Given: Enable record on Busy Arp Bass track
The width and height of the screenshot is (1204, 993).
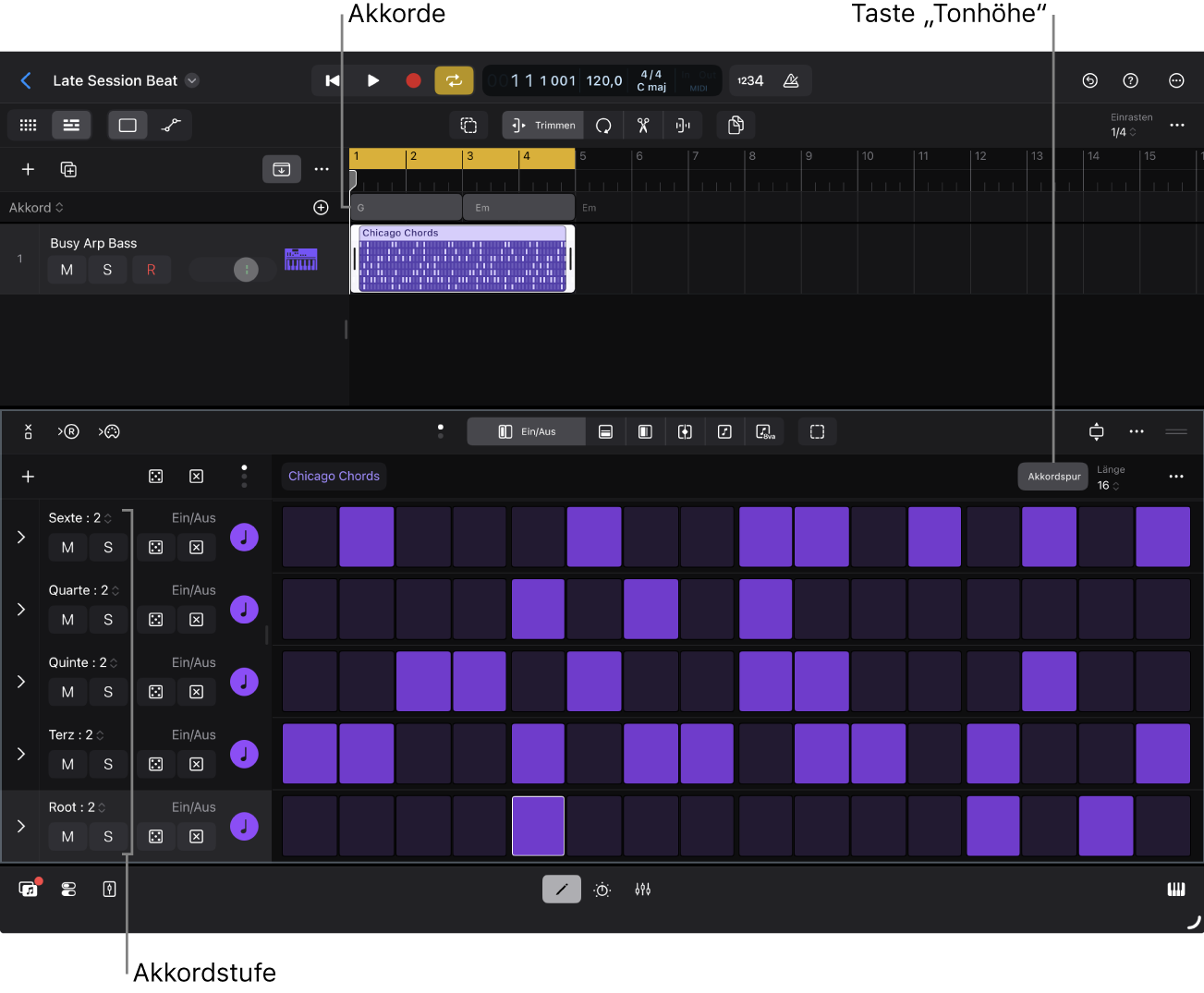Looking at the screenshot, I should (152, 270).
